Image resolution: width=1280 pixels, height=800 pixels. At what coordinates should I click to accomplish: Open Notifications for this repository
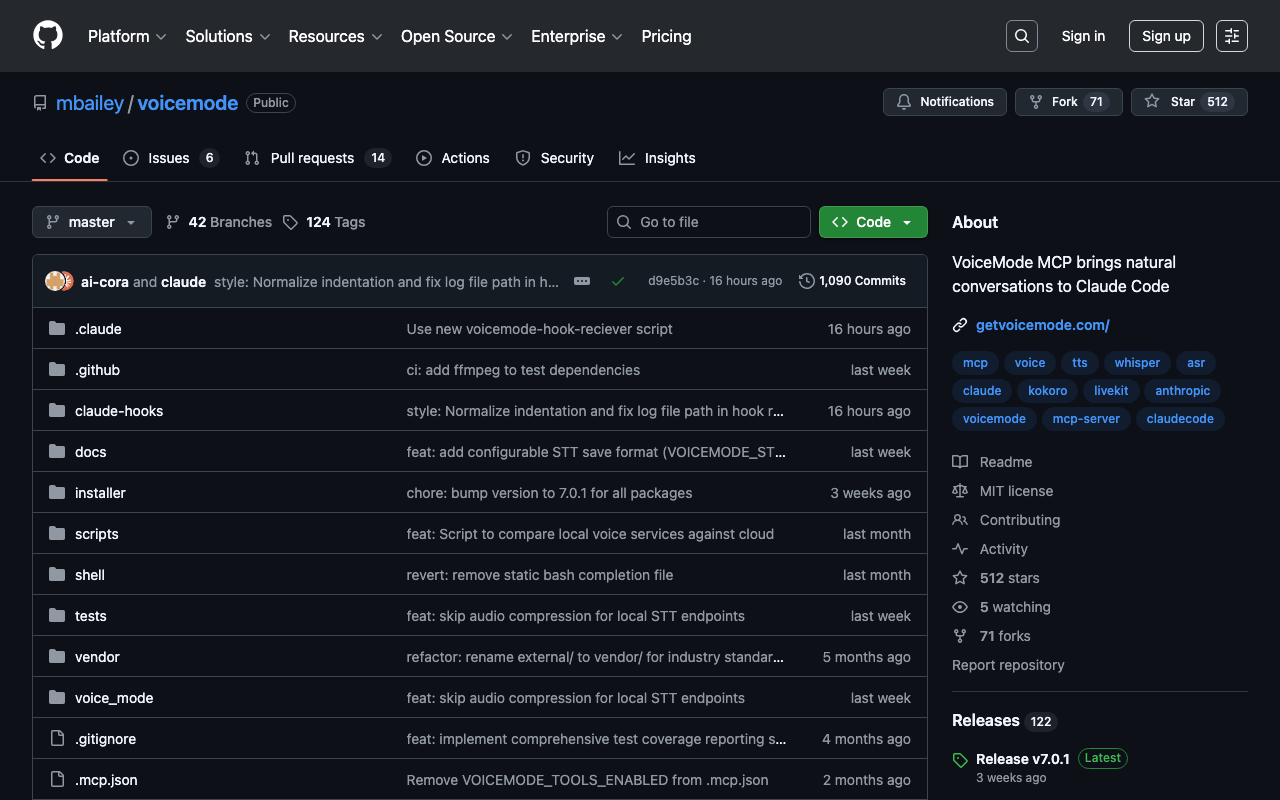(x=945, y=102)
